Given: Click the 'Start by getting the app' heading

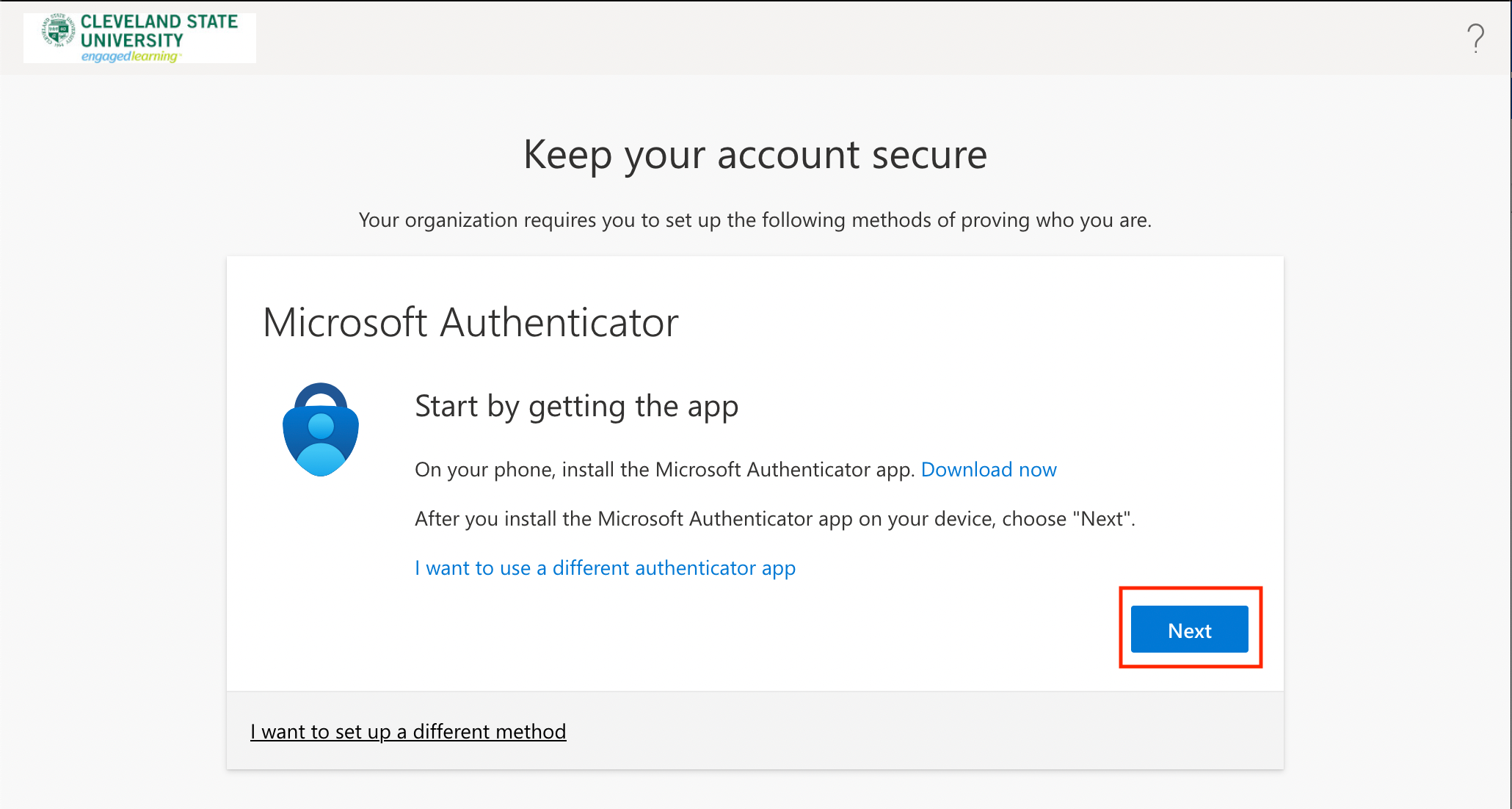Looking at the screenshot, I should (577, 407).
